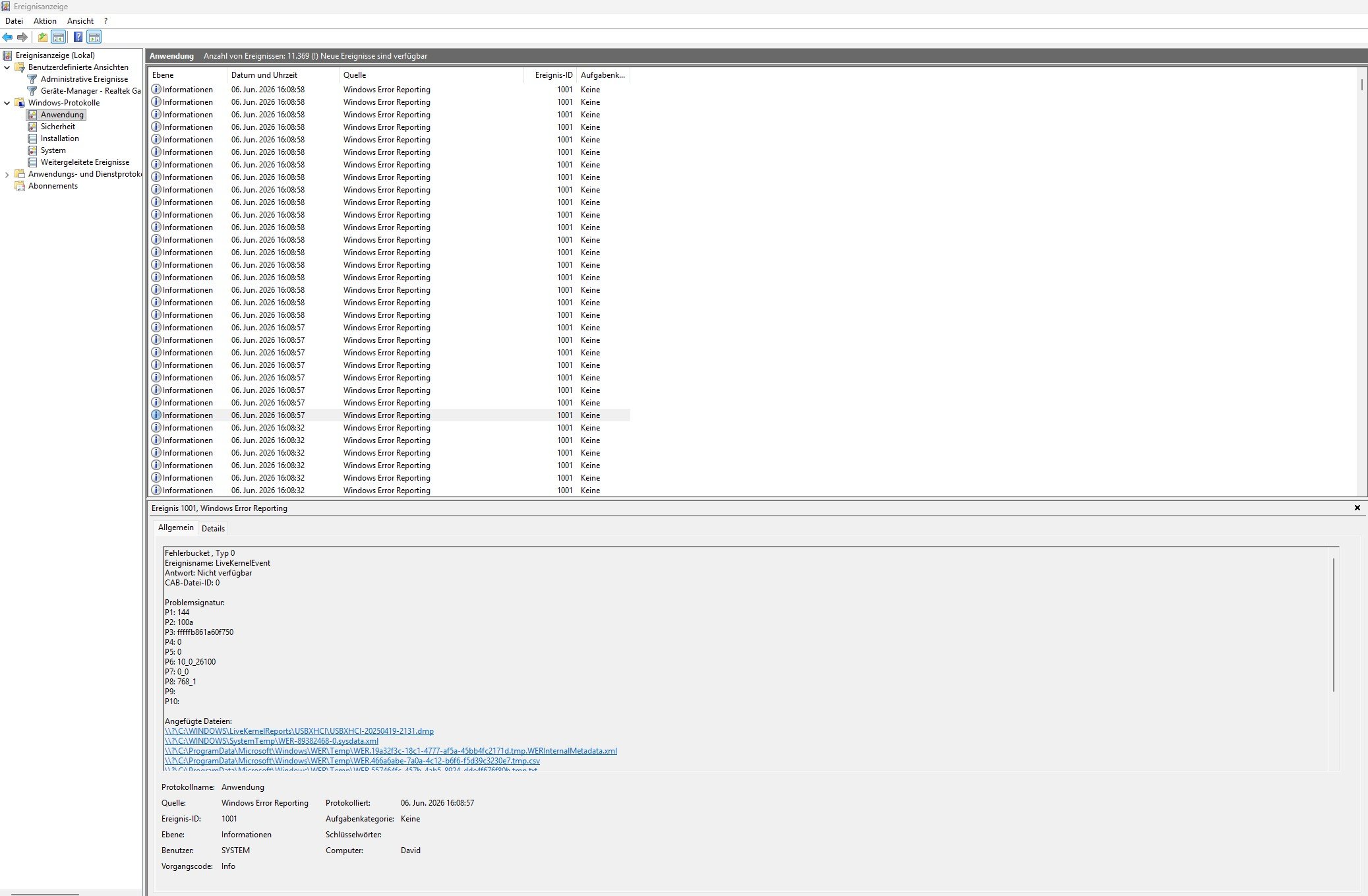The width and height of the screenshot is (1368, 896).
Task: Sort events by the Quelle column
Action: coord(431,75)
